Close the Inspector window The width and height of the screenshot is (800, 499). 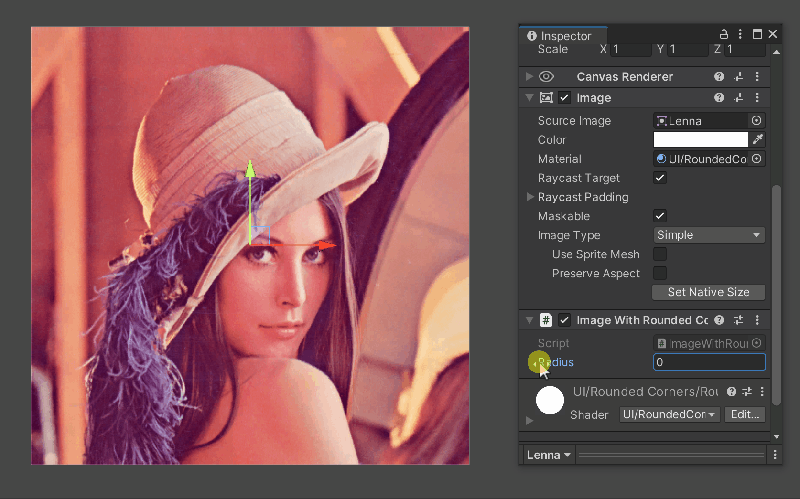[x=773, y=34]
